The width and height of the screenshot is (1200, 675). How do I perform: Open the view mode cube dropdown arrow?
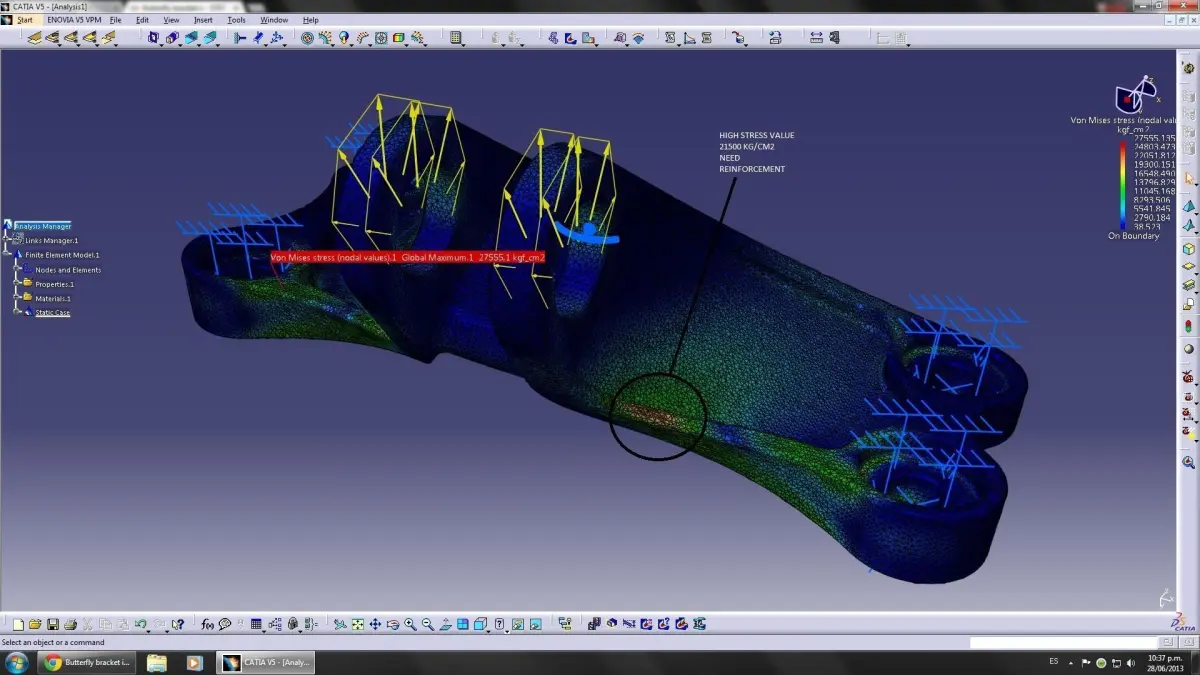(x=488, y=631)
